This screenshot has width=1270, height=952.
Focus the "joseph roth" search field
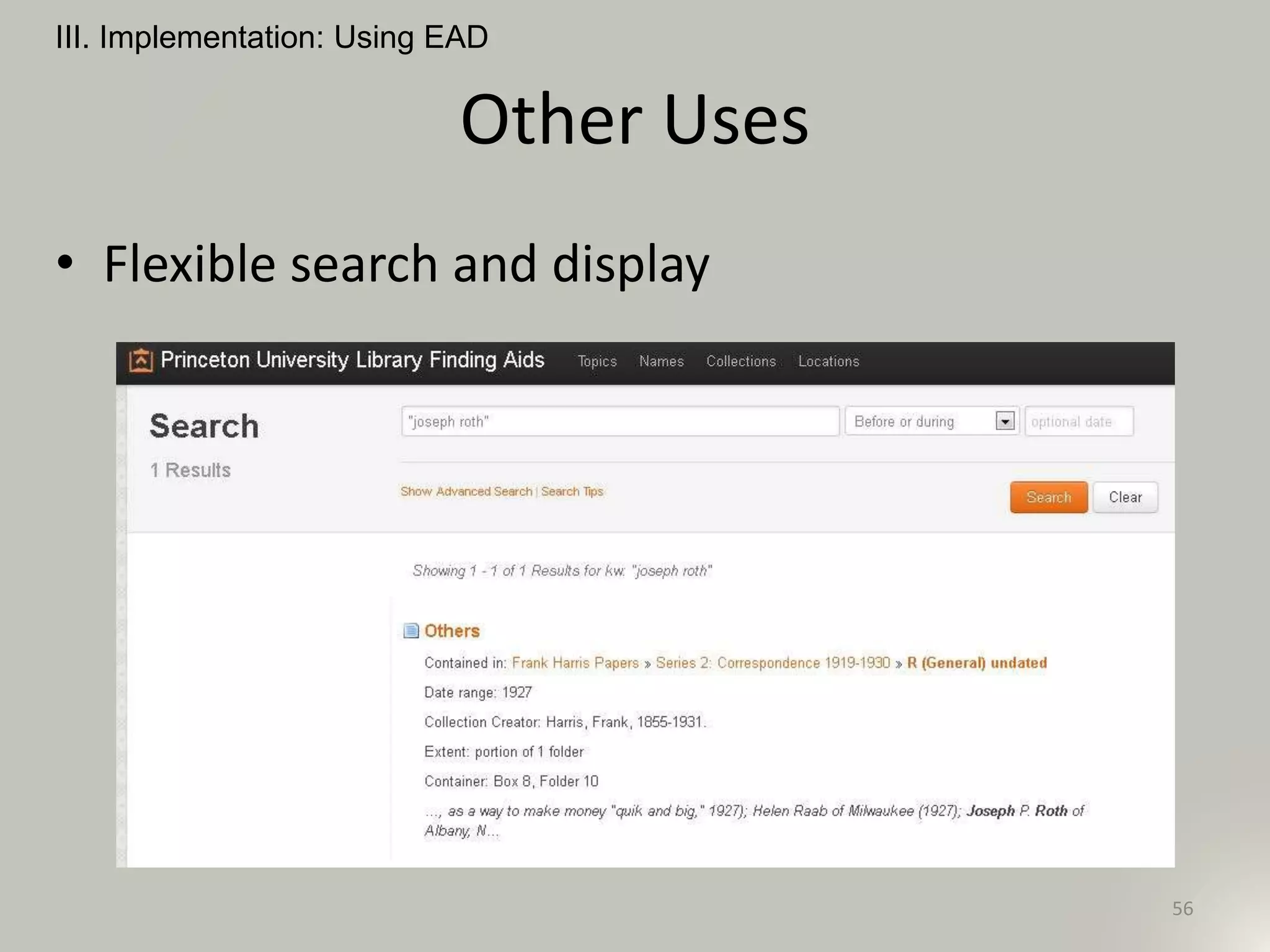[x=620, y=421]
